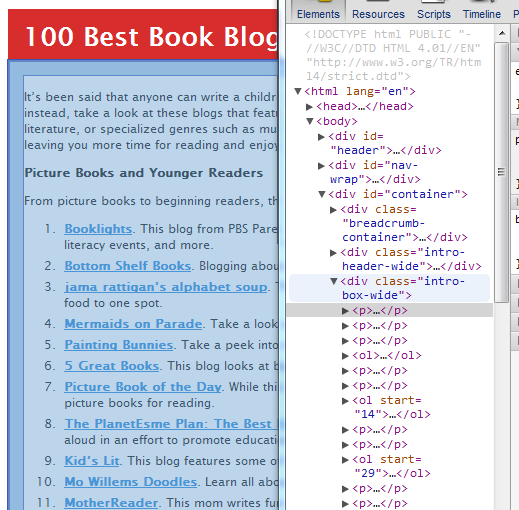Expand the ol start="14" node
Viewport: 519px width, 510px height.
tap(345, 400)
